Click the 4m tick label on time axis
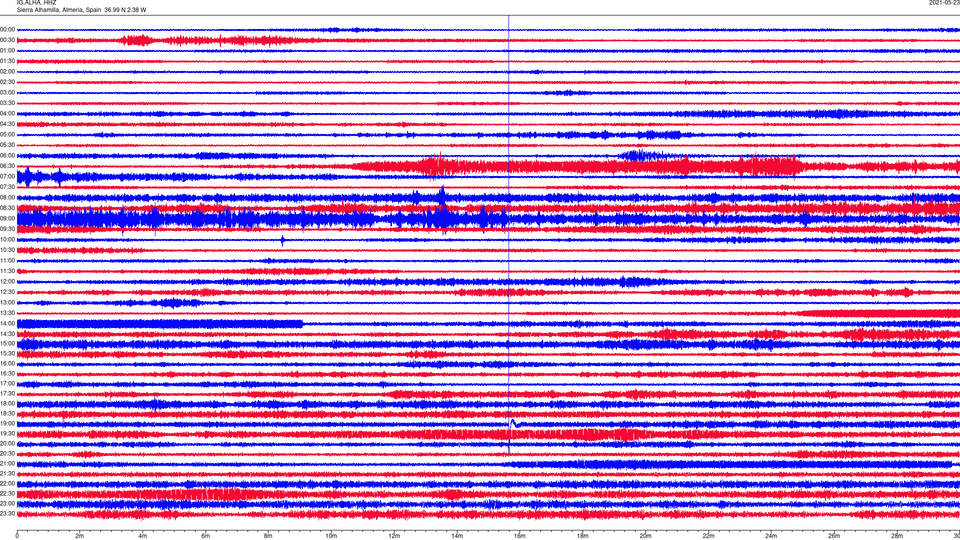The image size is (960, 540). [x=143, y=536]
